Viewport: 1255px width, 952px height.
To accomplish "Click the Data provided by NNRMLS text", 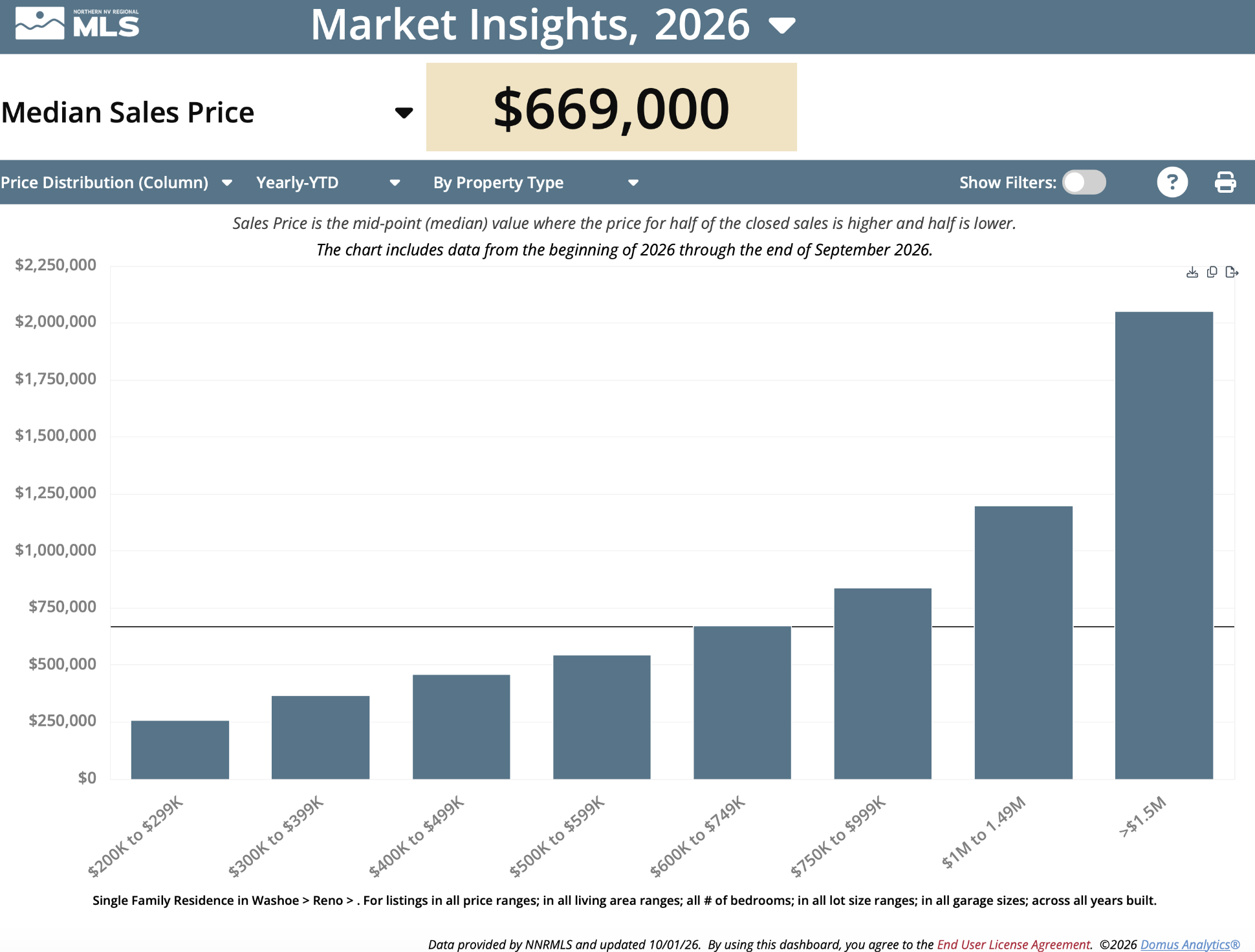I will pyautogui.click(x=564, y=944).
